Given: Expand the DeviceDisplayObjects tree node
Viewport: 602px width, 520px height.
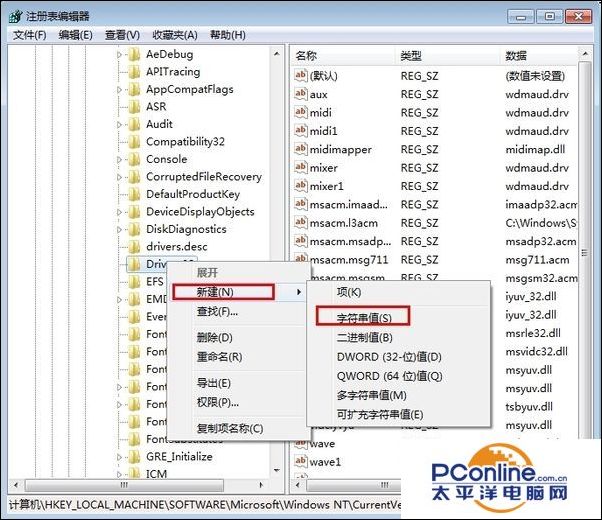Looking at the screenshot, I should click(119, 212).
